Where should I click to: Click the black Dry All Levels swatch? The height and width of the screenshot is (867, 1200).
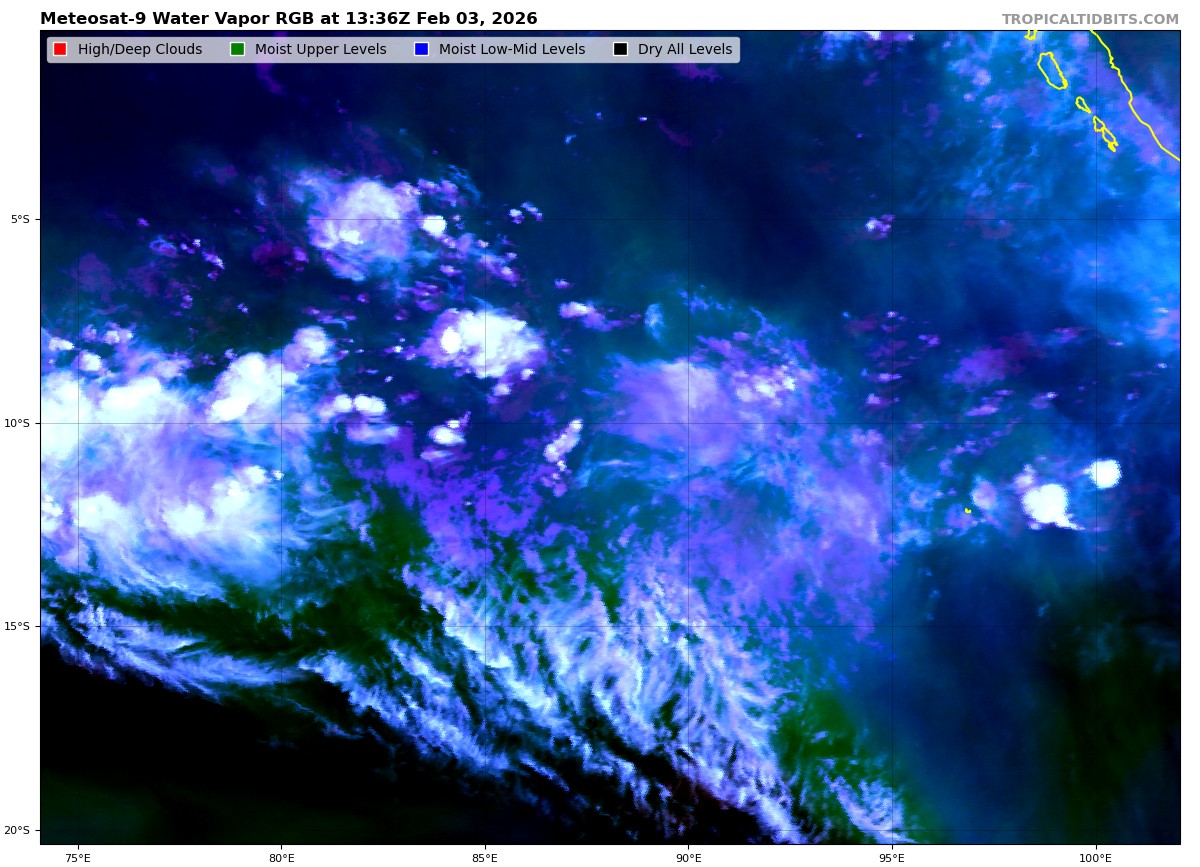click(x=620, y=49)
